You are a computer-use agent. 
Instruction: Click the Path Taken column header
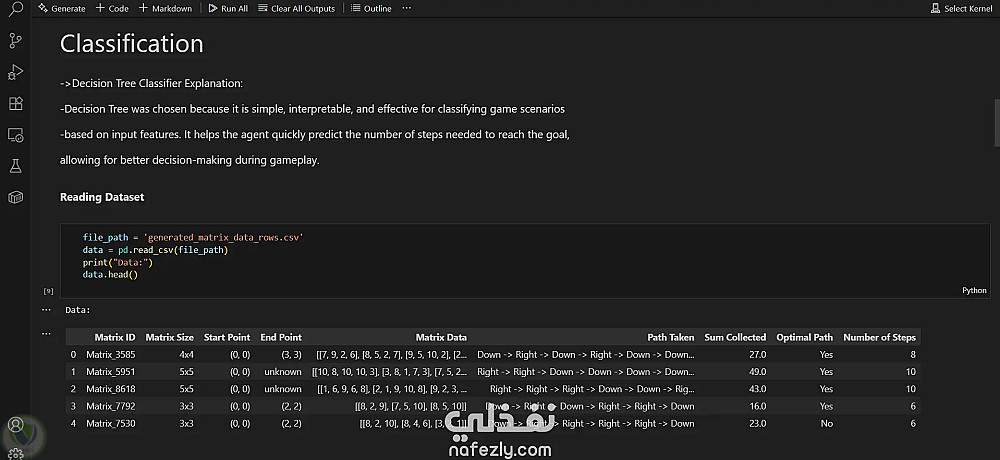(x=671, y=338)
